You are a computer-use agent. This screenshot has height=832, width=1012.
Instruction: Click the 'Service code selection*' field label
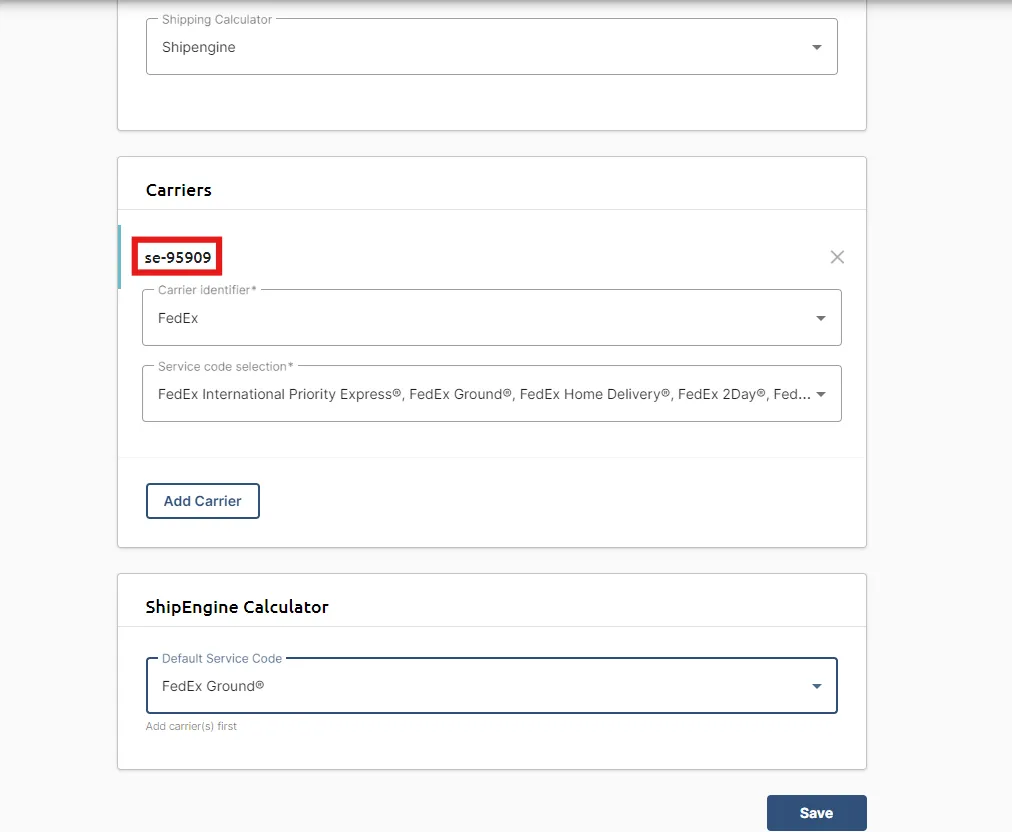click(225, 367)
